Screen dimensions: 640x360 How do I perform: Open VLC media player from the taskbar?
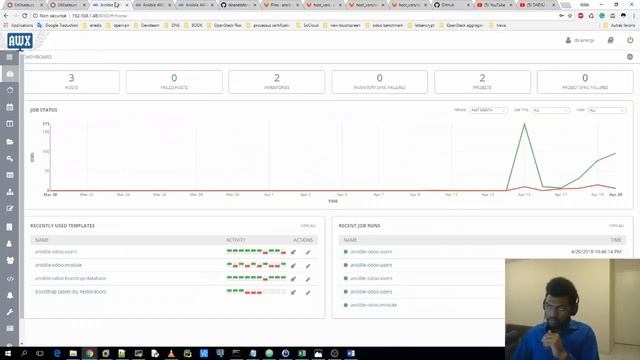(171, 353)
